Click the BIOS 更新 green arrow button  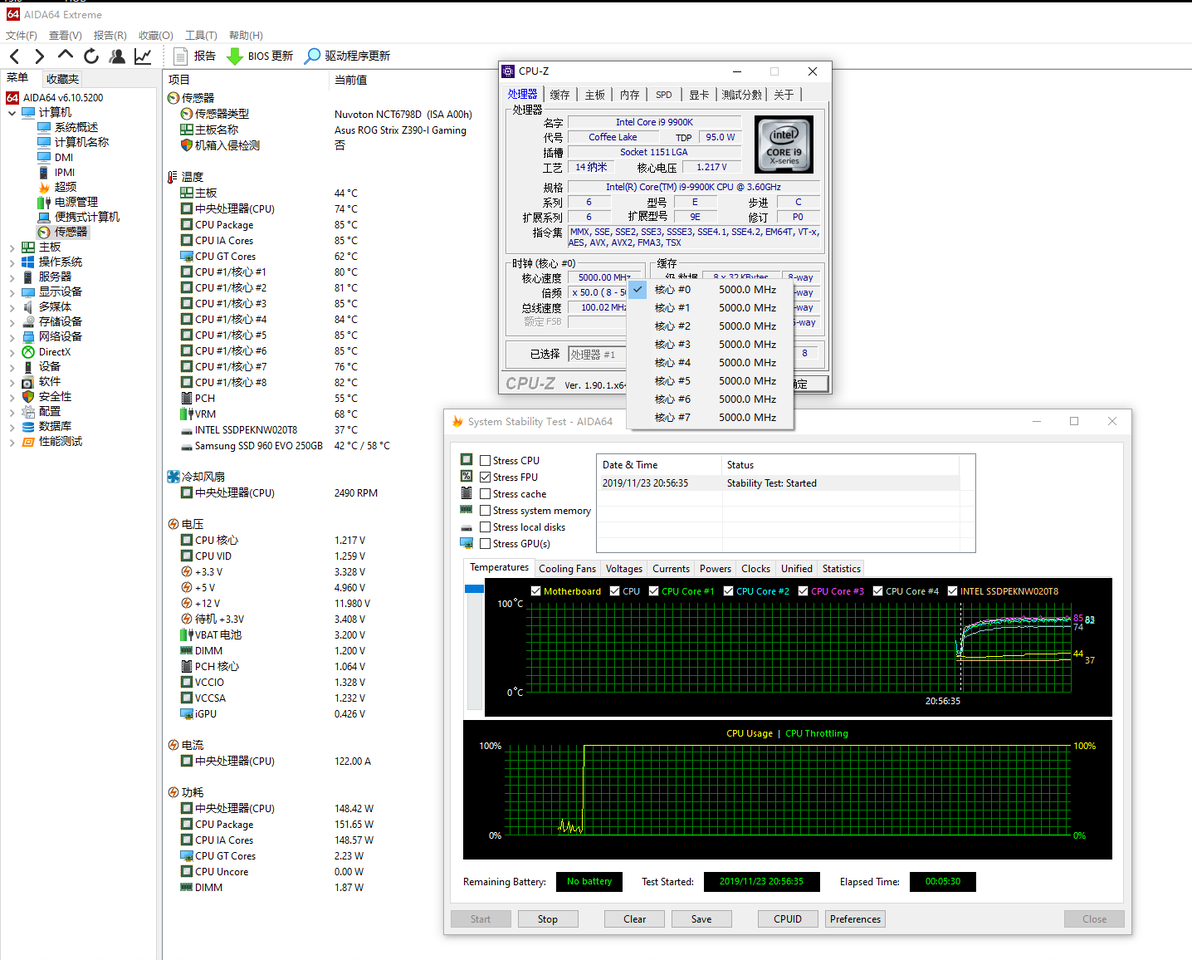[260, 56]
